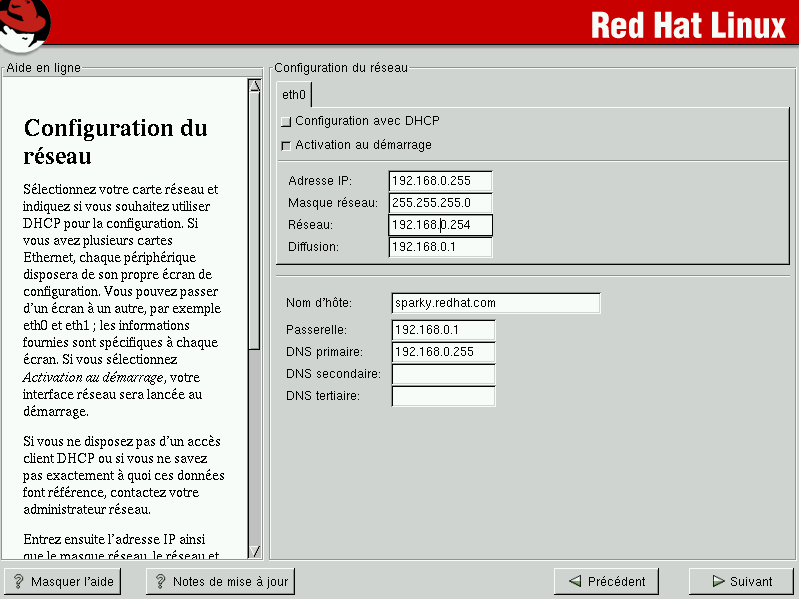
Task: Click the Réseau address field
Action: 440,225
